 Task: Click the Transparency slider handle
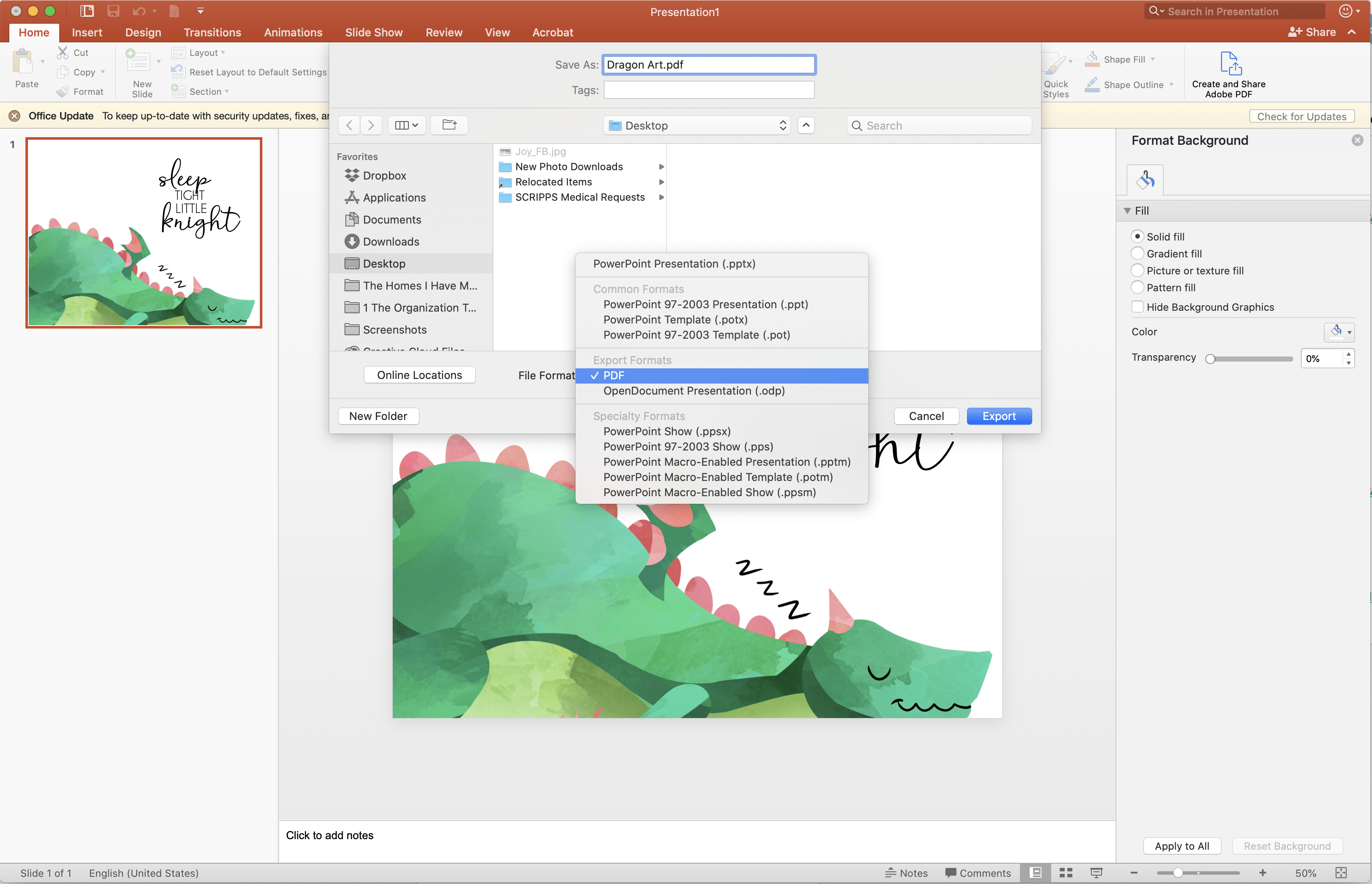point(1210,359)
